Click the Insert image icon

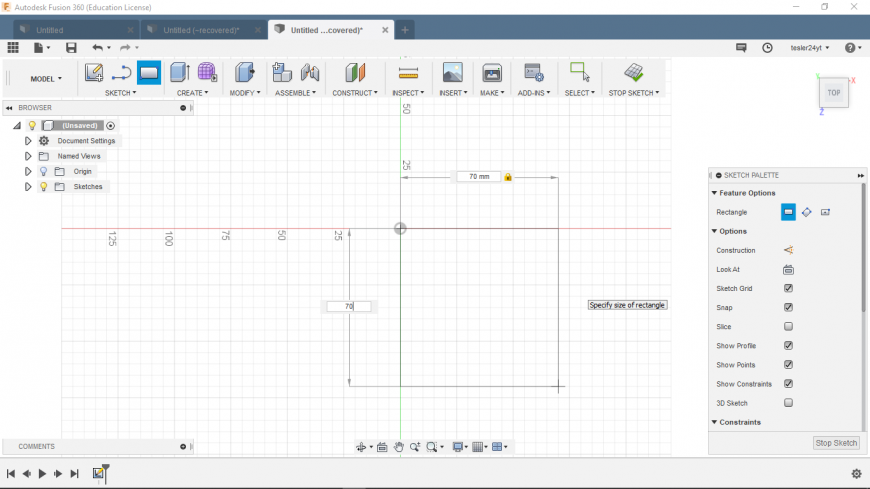452,73
